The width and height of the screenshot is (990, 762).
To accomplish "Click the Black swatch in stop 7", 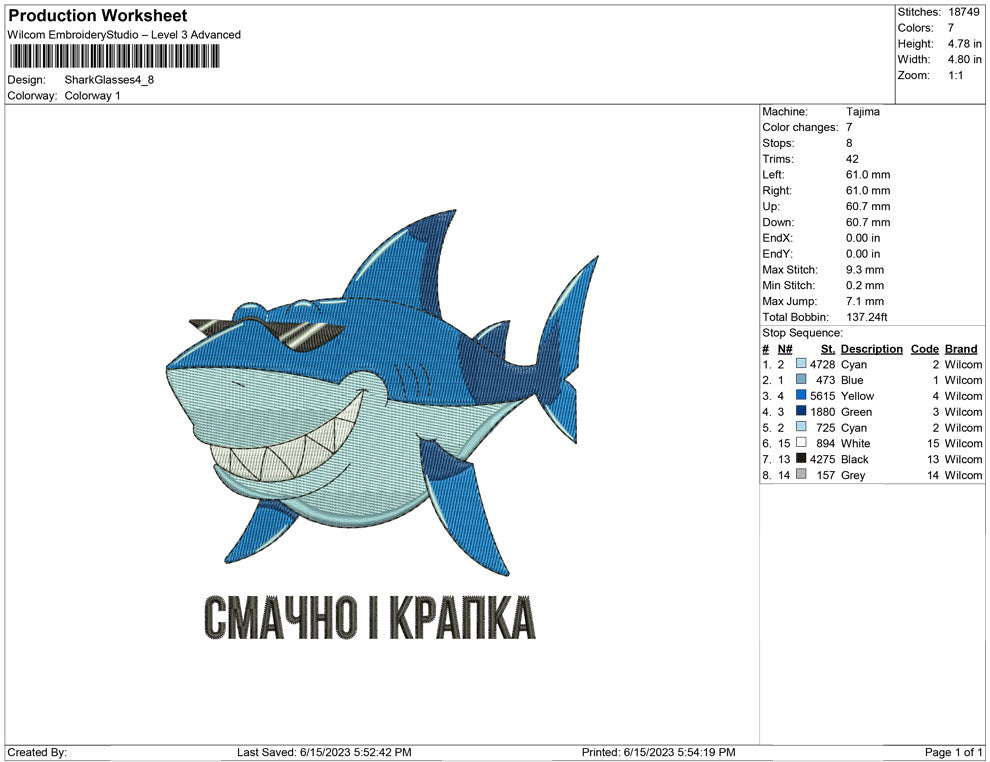I will pyautogui.click(x=801, y=460).
